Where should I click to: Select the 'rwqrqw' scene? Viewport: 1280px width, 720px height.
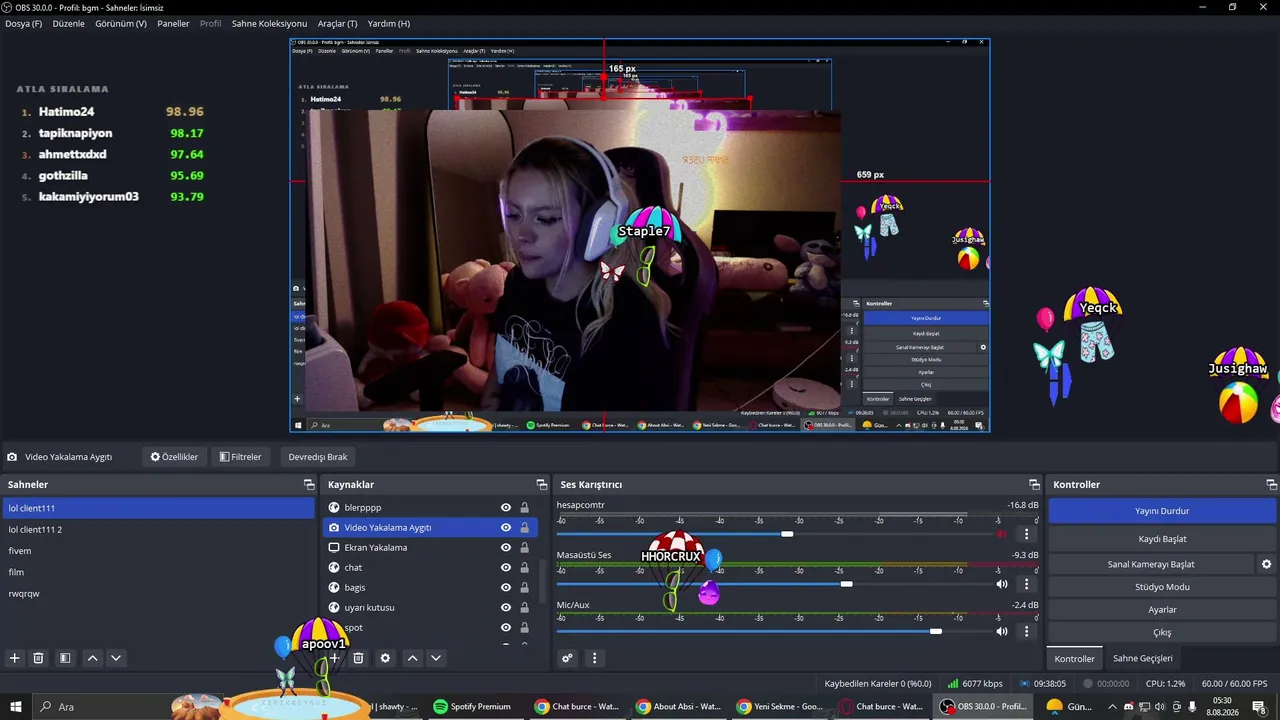pyautogui.click(x=158, y=594)
